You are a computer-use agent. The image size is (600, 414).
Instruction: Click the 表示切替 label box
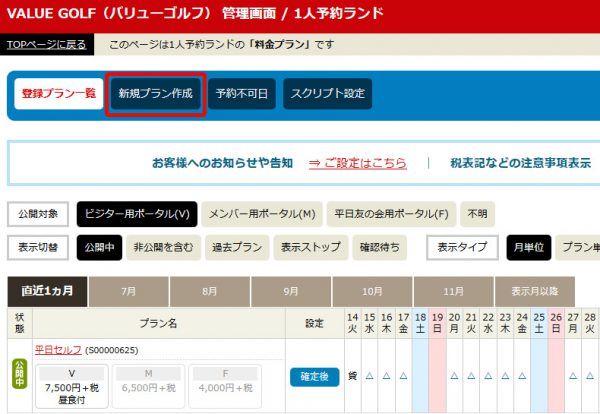[38, 248]
